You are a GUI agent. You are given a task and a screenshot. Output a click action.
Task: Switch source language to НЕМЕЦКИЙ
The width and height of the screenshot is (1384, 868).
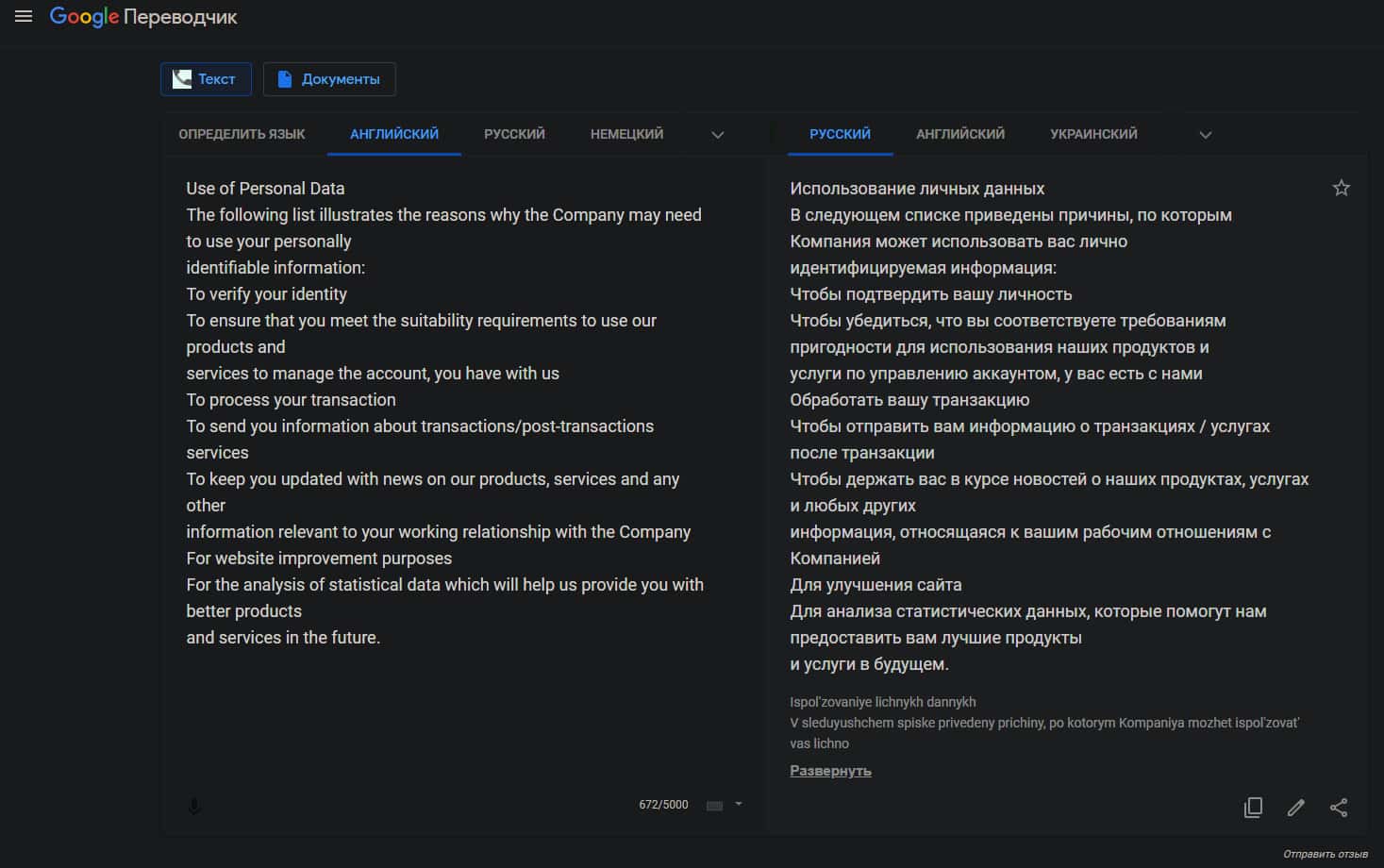(x=626, y=134)
